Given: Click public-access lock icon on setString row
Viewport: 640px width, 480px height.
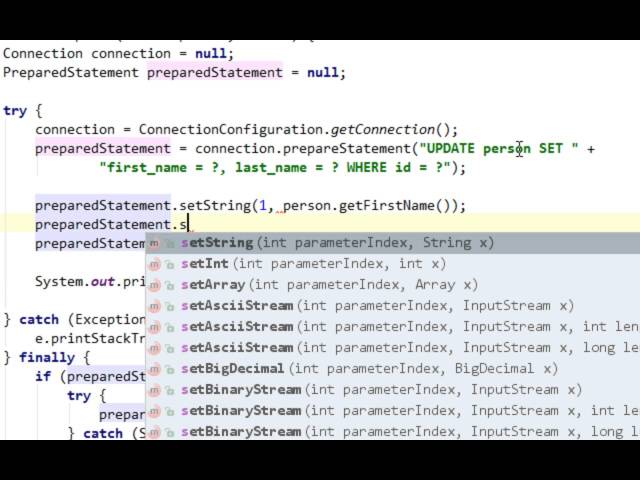Looking at the screenshot, I should (169, 244).
